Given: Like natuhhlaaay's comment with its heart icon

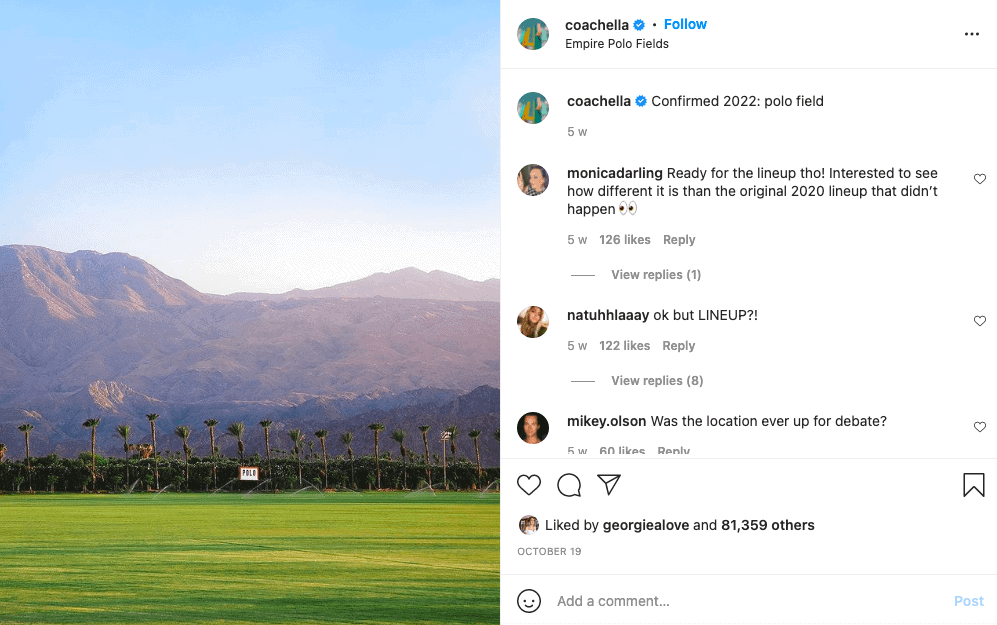Looking at the screenshot, I should tap(980, 321).
